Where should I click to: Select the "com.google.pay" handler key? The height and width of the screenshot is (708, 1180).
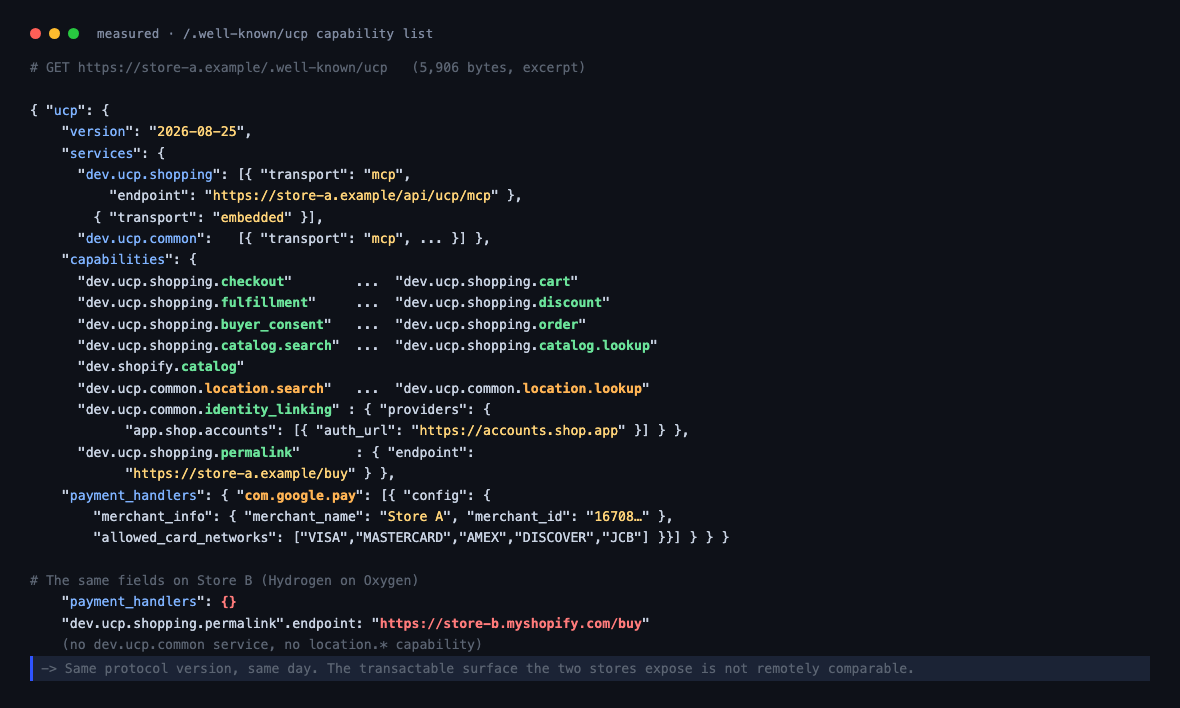point(300,496)
